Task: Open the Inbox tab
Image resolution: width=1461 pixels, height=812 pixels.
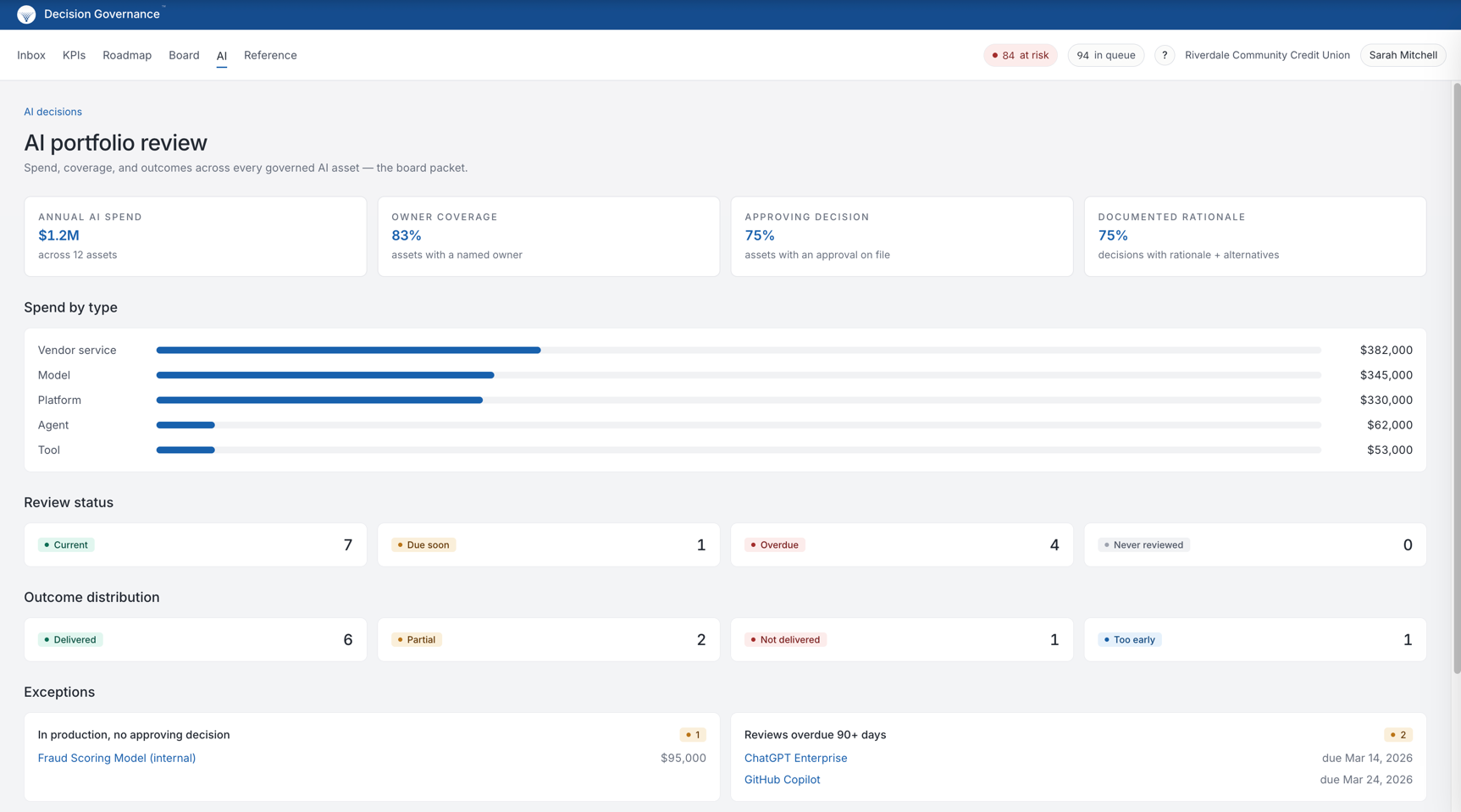Action: tap(31, 55)
